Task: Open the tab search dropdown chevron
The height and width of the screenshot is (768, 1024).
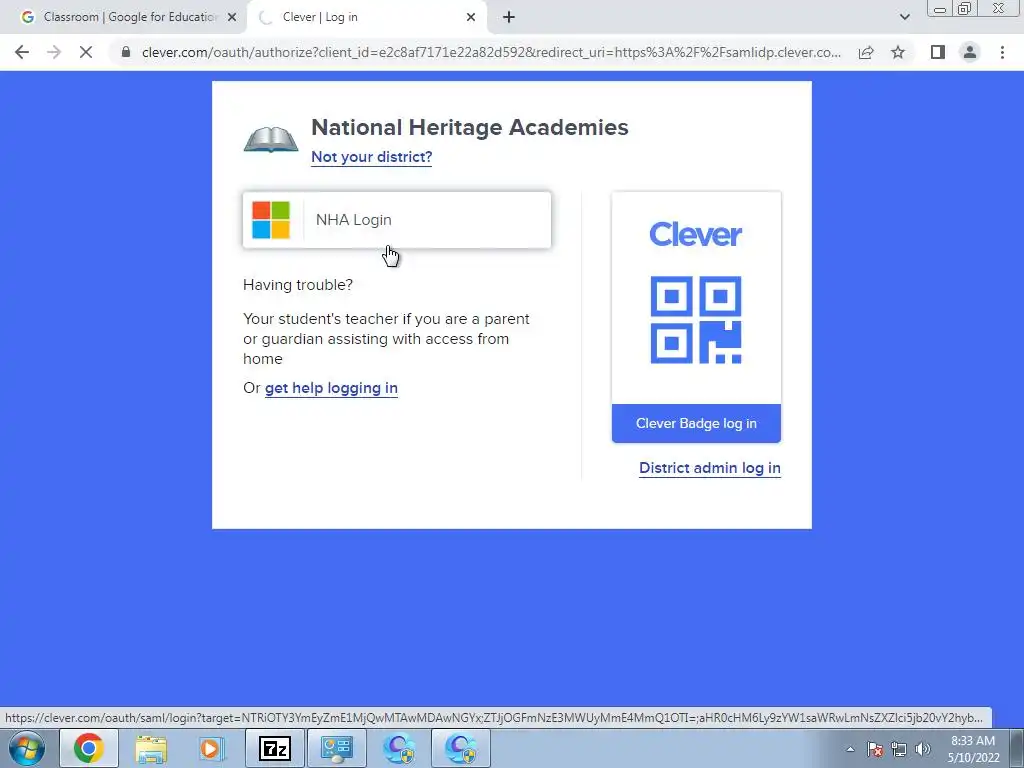Action: click(x=904, y=17)
